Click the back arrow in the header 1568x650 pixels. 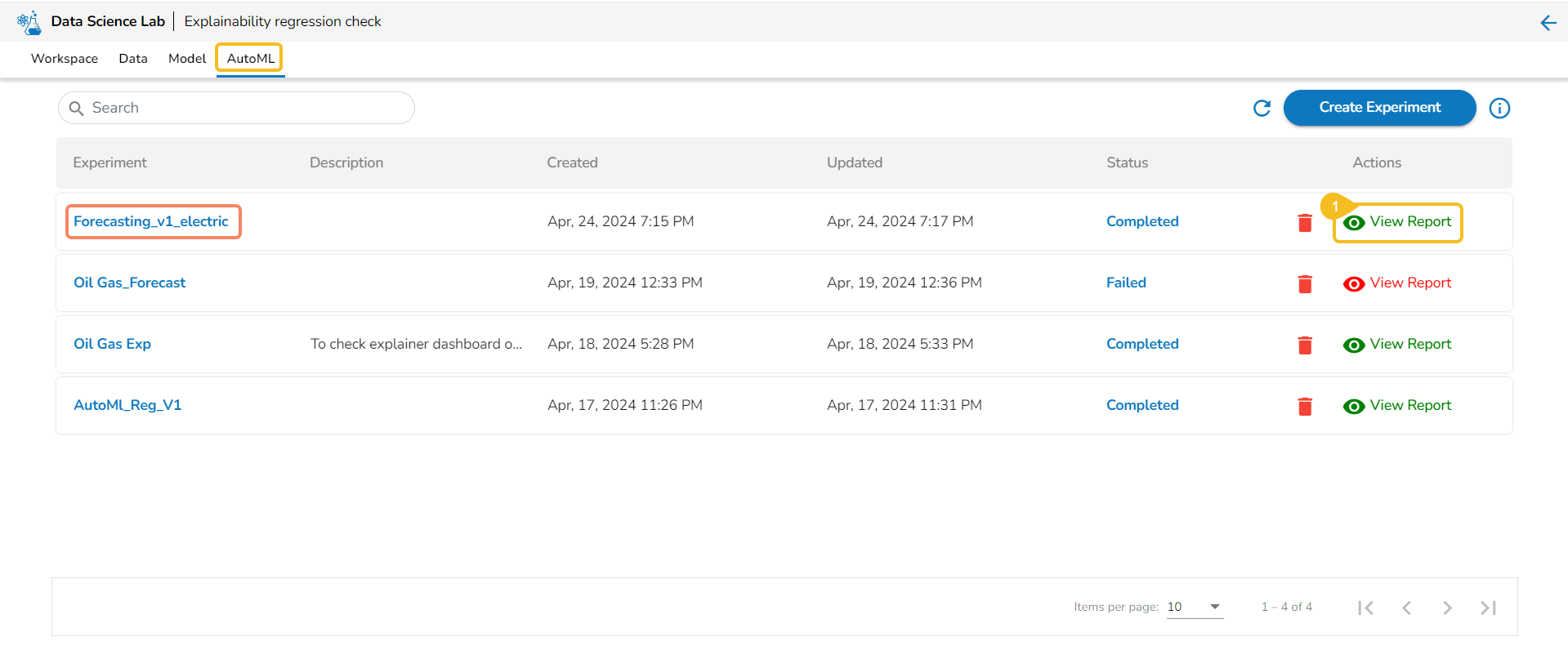click(1548, 22)
